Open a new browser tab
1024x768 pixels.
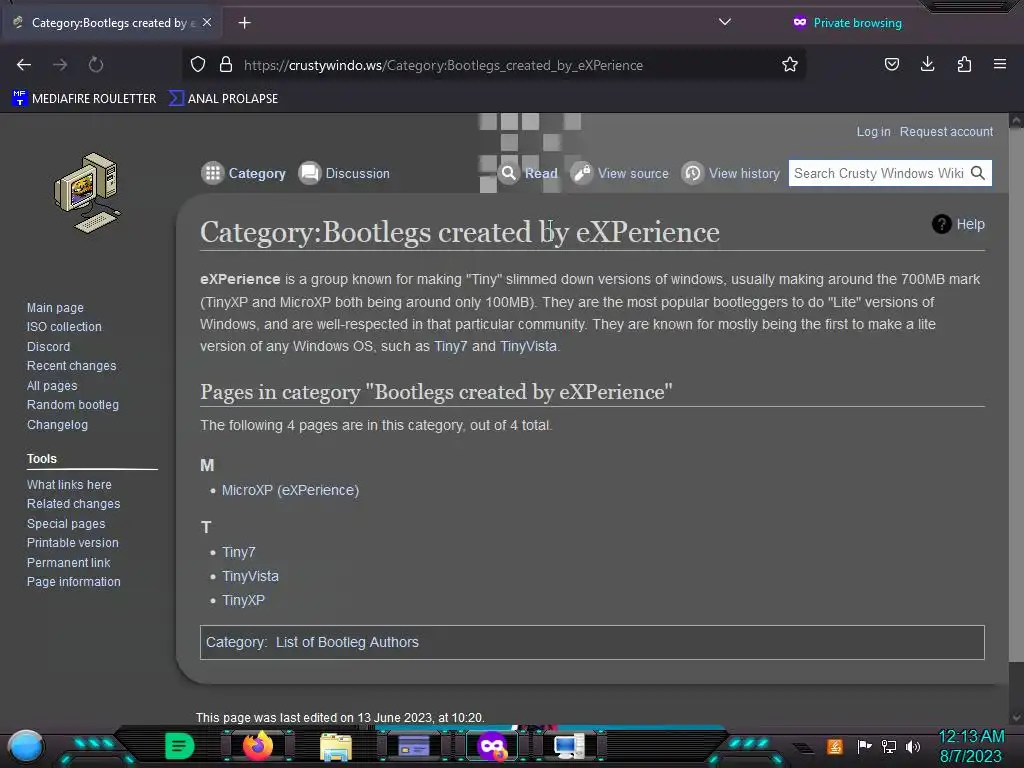click(244, 23)
